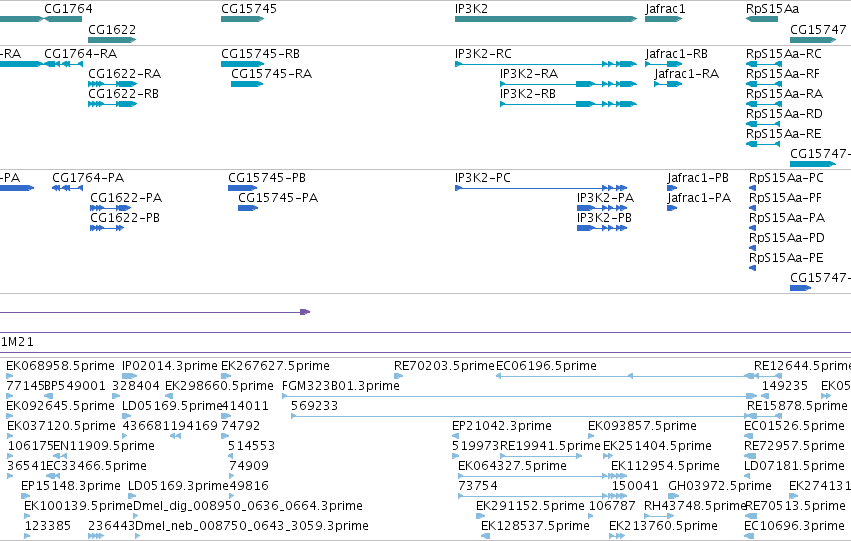This screenshot has height=541, width=851.
Task: Select EST EK291152.5prime
Action: point(530,506)
